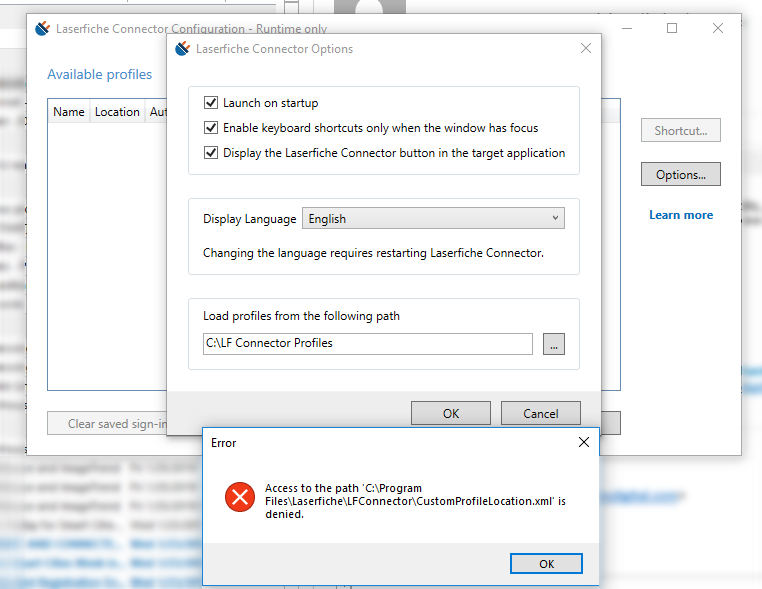The width and height of the screenshot is (762, 589).
Task: Click the Display Language label
Action: [249, 219]
